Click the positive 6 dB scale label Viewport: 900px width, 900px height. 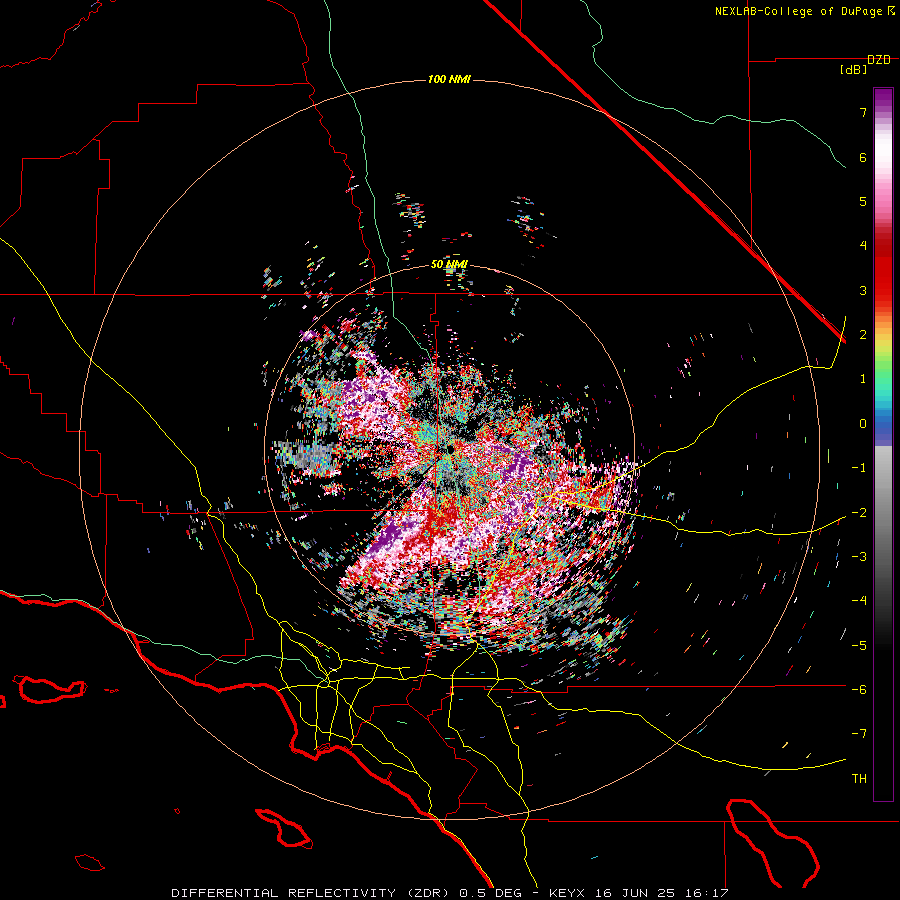(x=863, y=157)
